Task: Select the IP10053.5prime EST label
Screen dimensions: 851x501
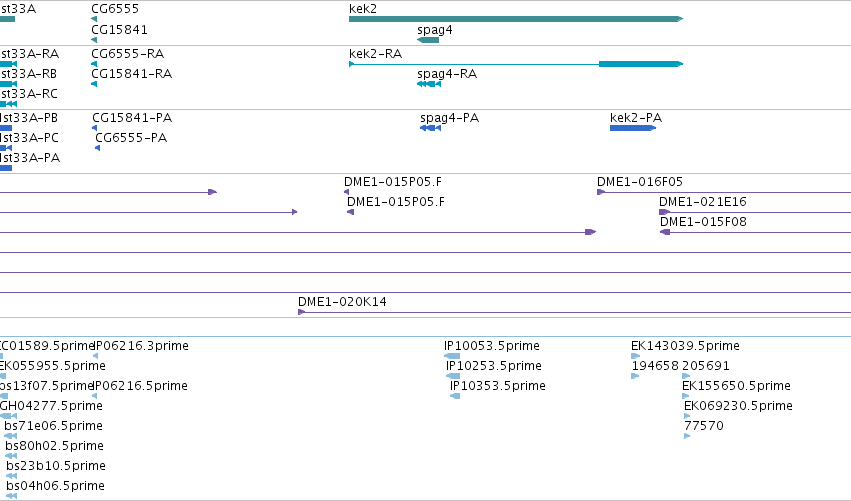Action: pyautogui.click(x=492, y=346)
